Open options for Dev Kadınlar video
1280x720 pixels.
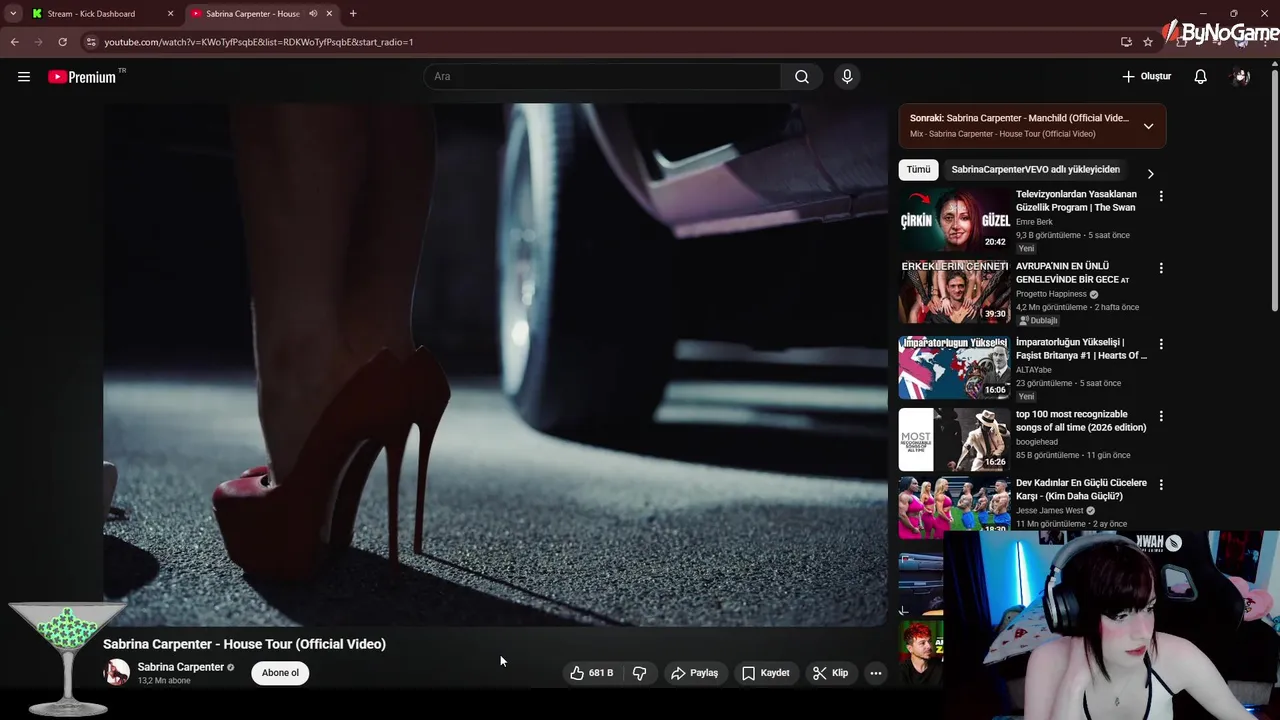(x=1161, y=484)
